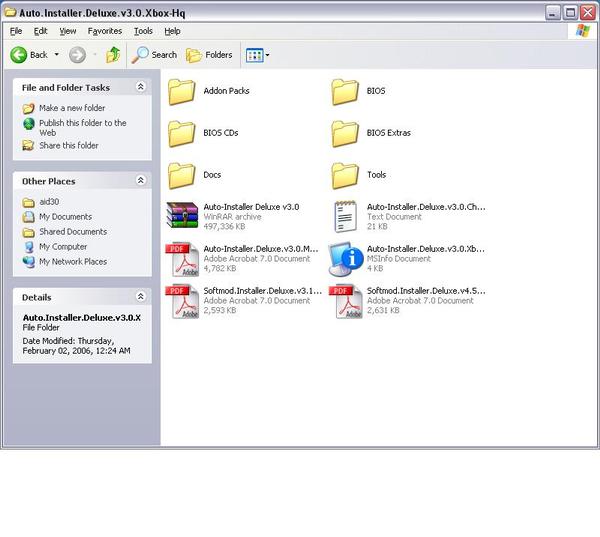The image size is (600, 537).
Task: Select the BIOS Extras folder icon
Action: point(345,134)
